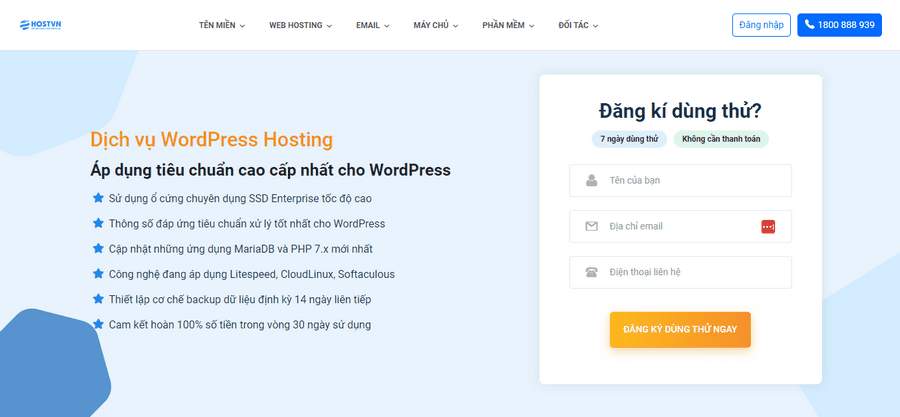Expand the PHẦN MỀM chevron
This screenshot has width=900, height=417.
532,26
